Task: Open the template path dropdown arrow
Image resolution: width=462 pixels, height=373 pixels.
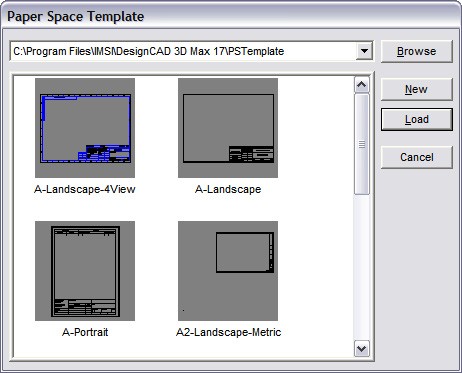Action: point(364,51)
